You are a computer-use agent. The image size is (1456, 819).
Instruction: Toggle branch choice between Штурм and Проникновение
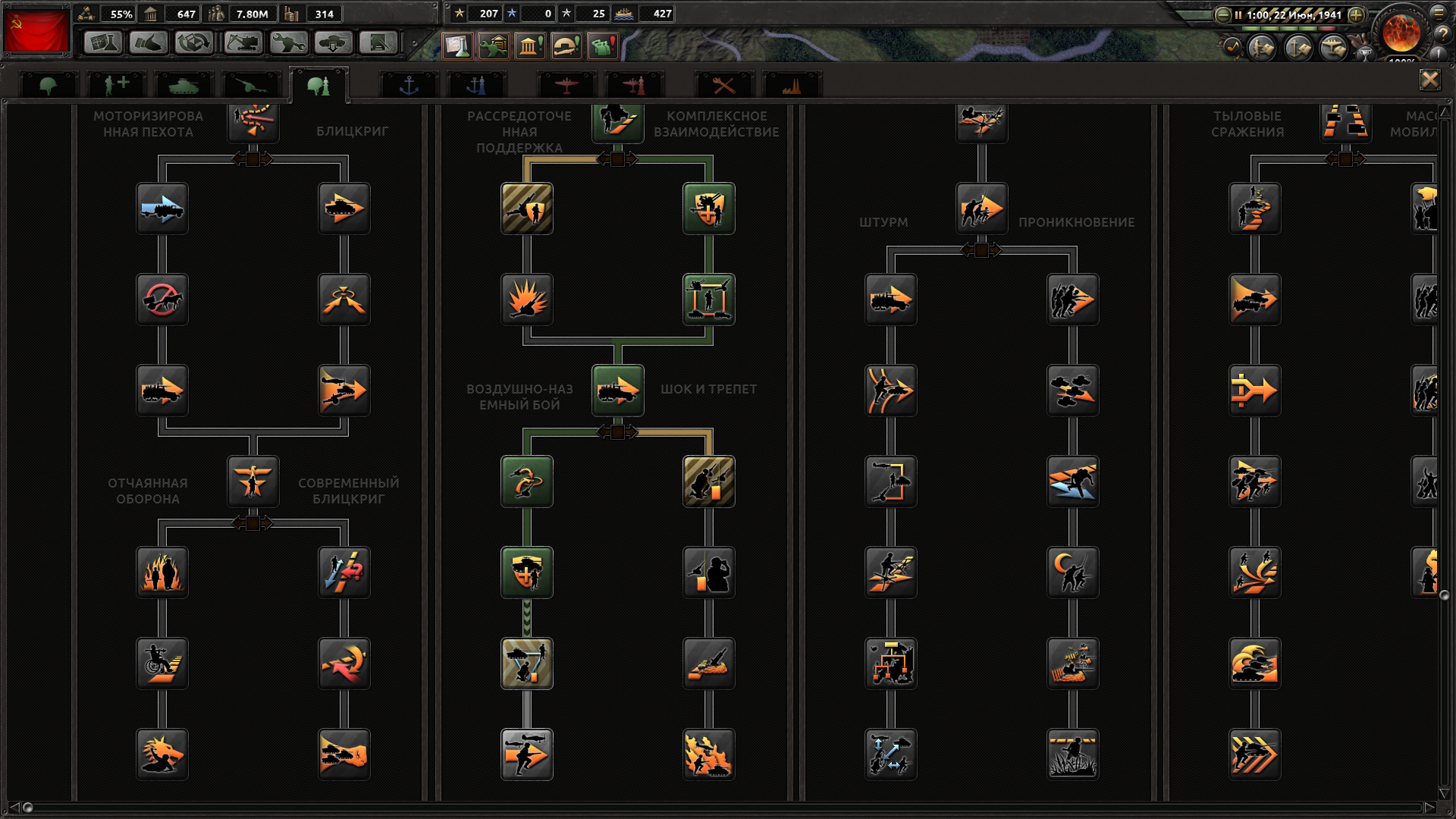click(982, 250)
